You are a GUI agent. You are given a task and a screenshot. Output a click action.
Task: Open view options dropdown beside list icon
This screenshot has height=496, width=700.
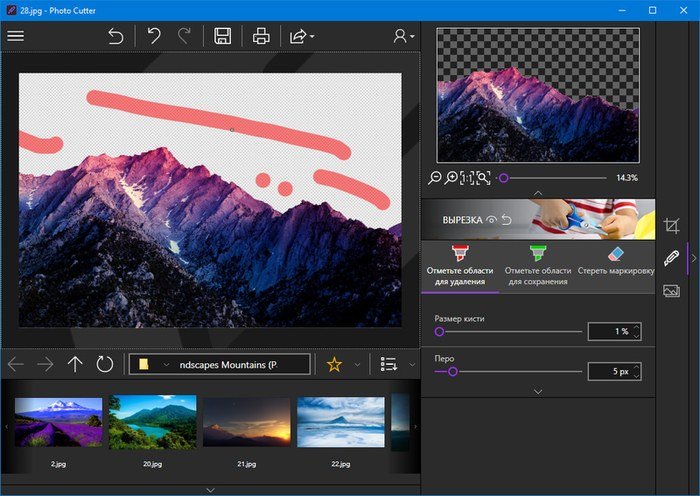[412, 365]
